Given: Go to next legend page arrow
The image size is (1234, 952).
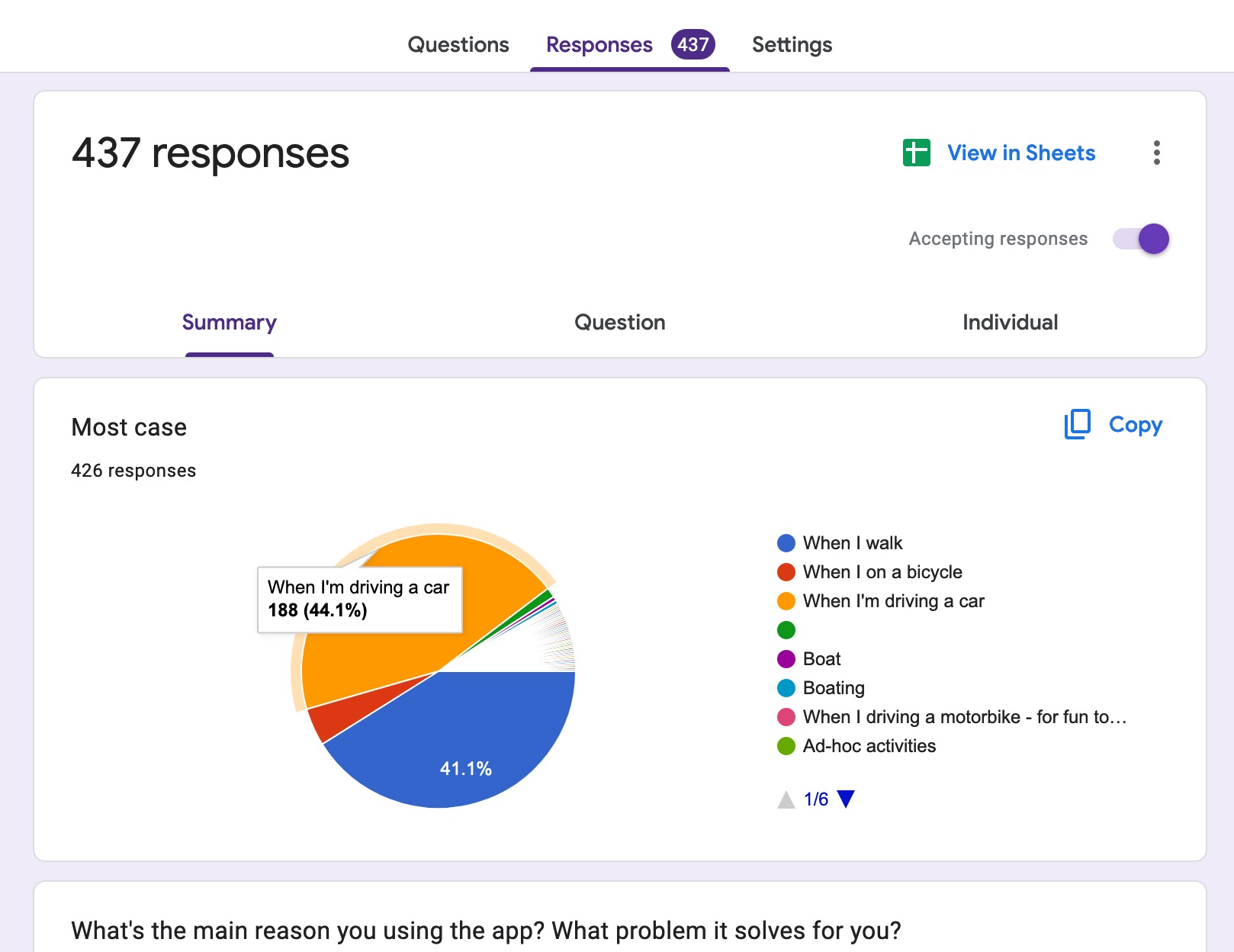Looking at the screenshot, I should pyautogui.click(x=846, y=799).
